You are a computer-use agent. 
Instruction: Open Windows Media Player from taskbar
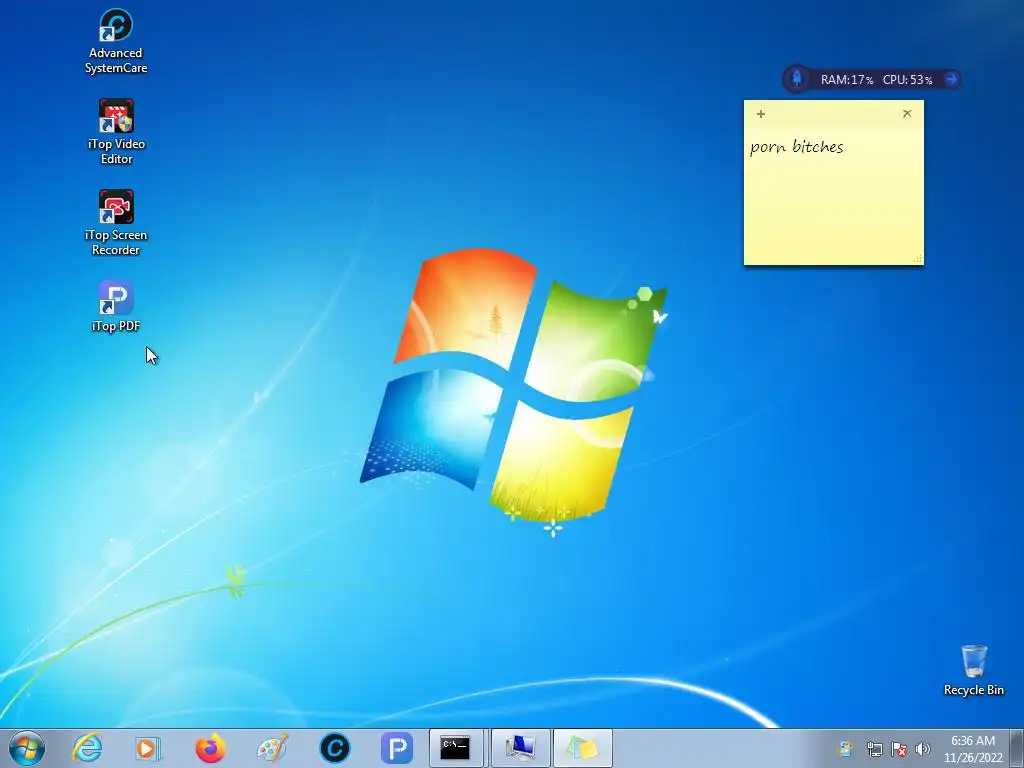tap(148, 748)
